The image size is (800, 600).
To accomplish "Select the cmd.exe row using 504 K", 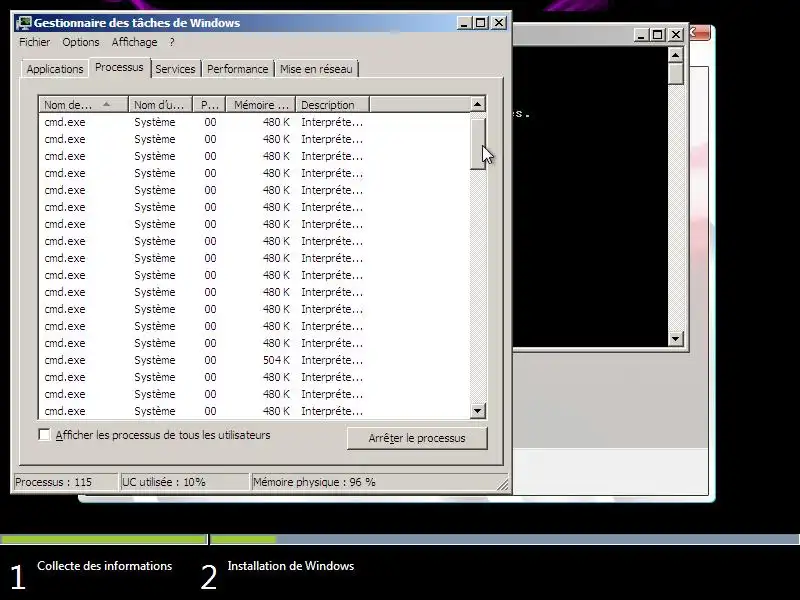I will (x=254, y=360).
